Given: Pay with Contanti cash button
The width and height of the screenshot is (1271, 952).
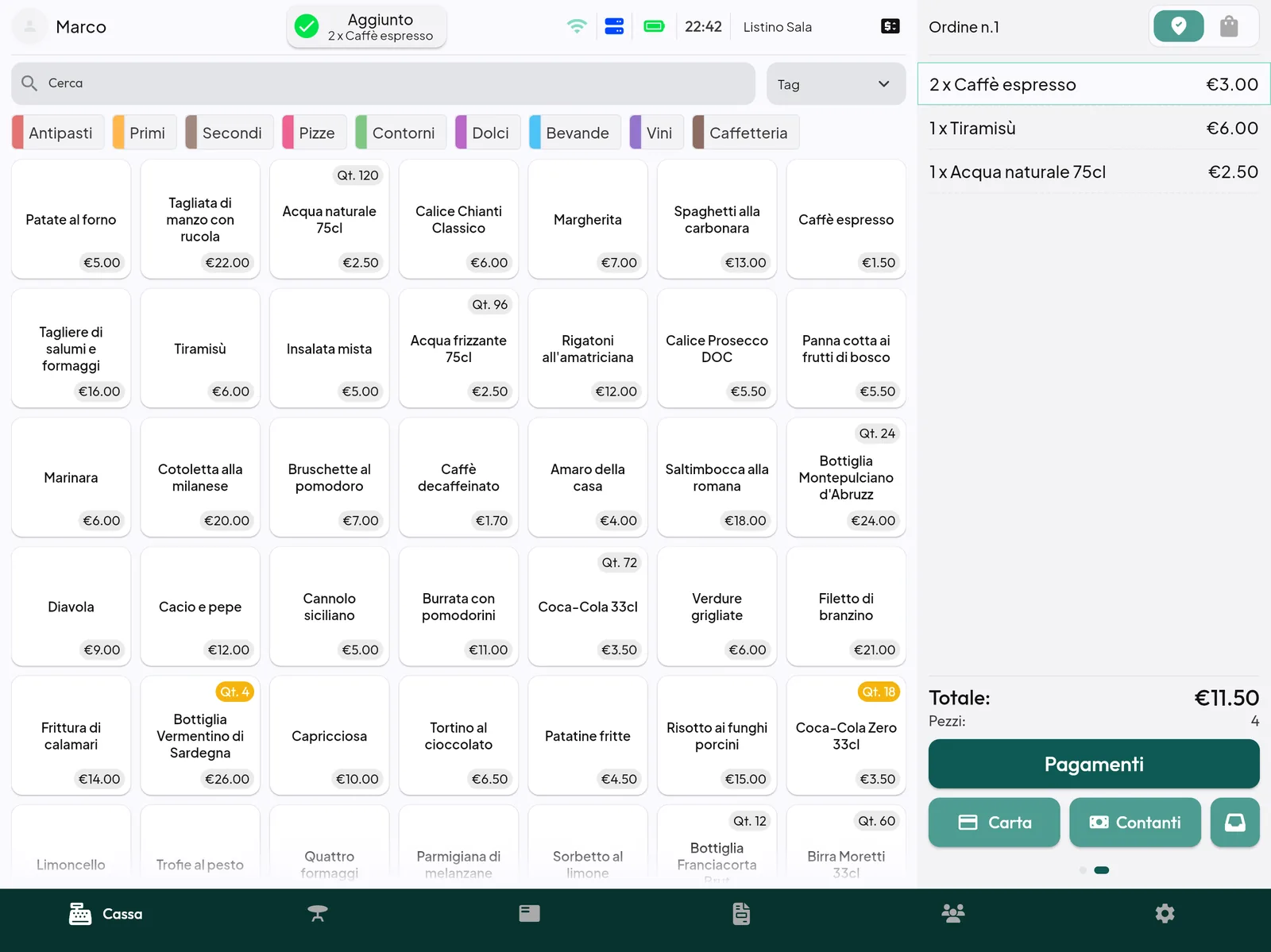Looking at the screenshot, I should point(1135,823).
